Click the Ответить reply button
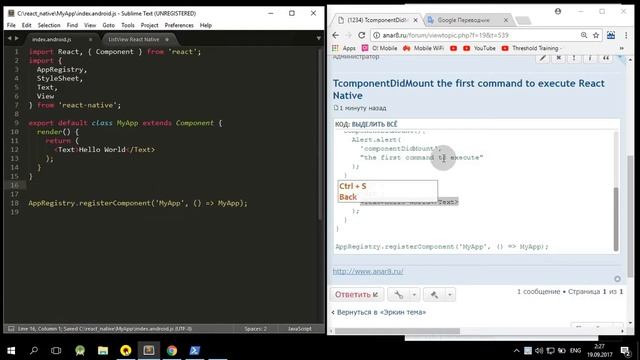The height and width of the screenshot is (360, 640). click(356, 294)
